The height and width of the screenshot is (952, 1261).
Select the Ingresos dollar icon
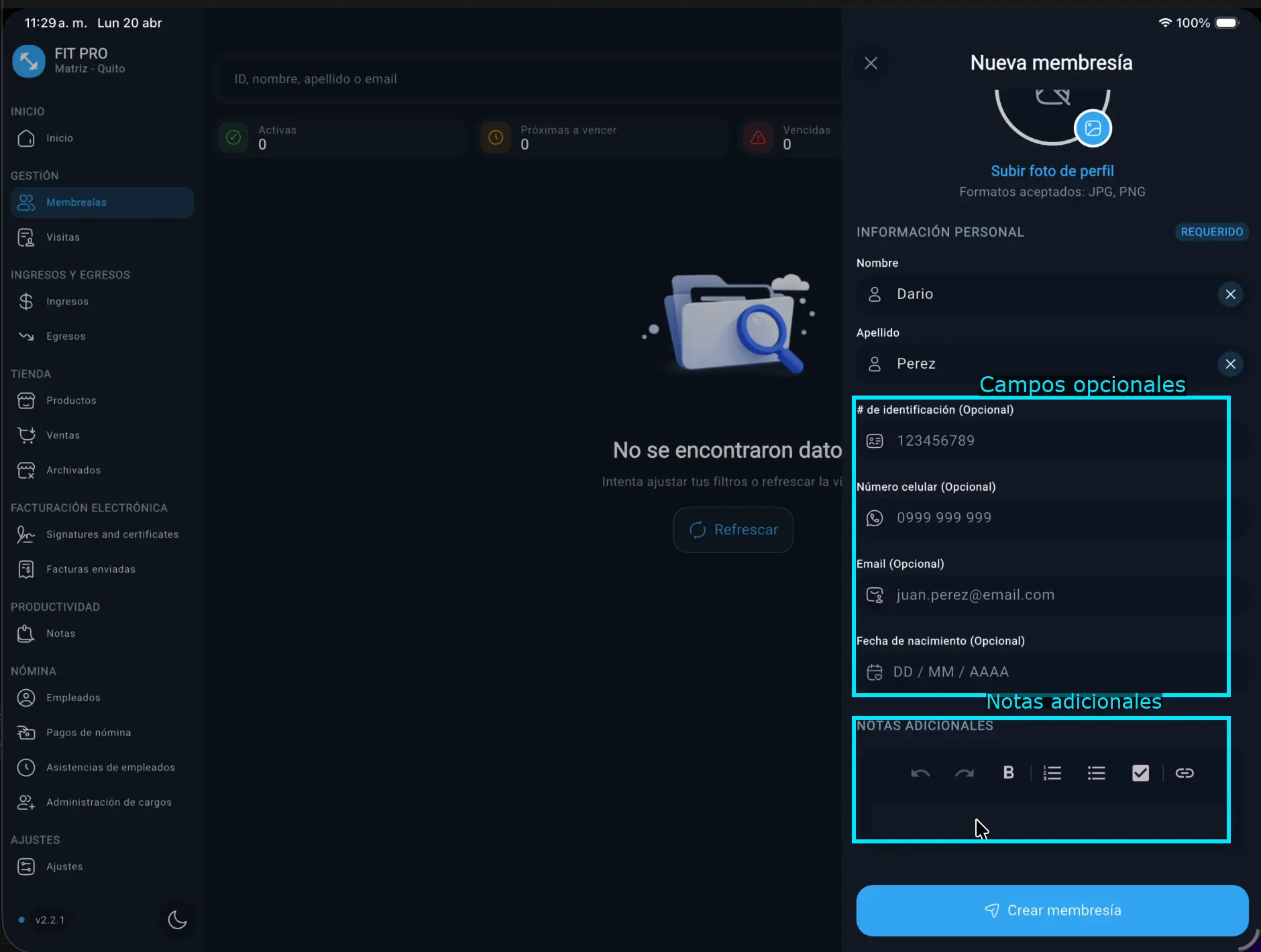tap(25, 301)
